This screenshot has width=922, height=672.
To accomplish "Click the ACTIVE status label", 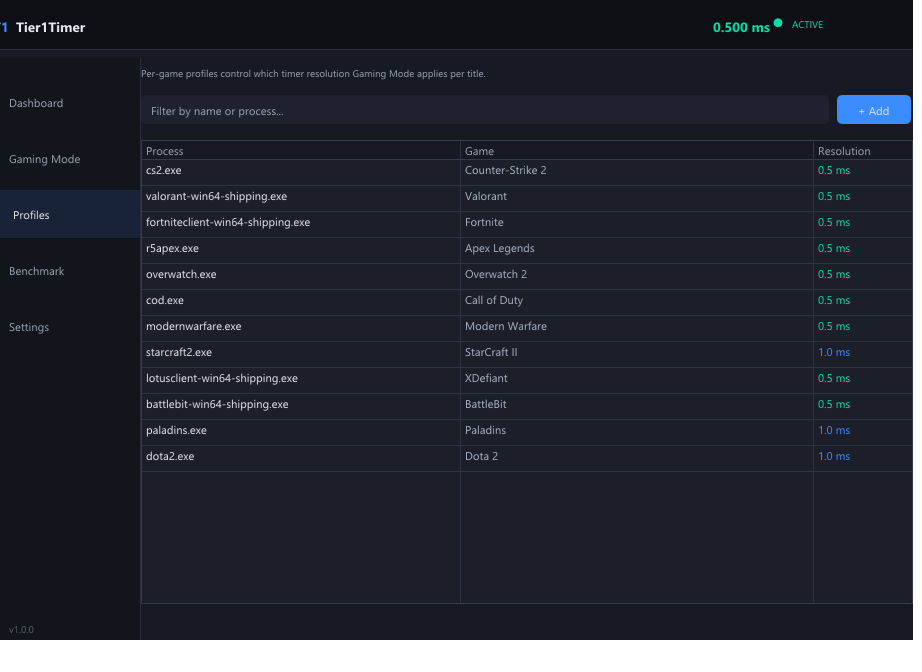I will click(807, 25).
